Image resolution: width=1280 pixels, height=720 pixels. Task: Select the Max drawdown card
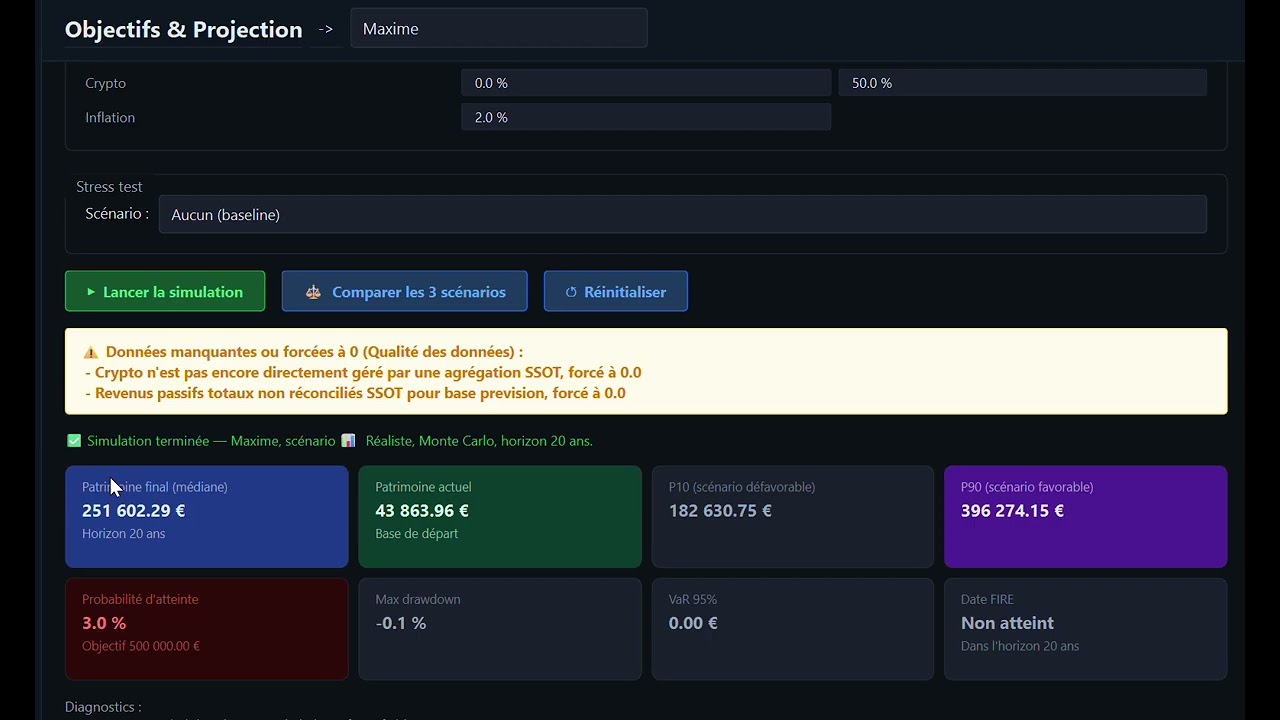pyautogui.click(x=500, y=629)
